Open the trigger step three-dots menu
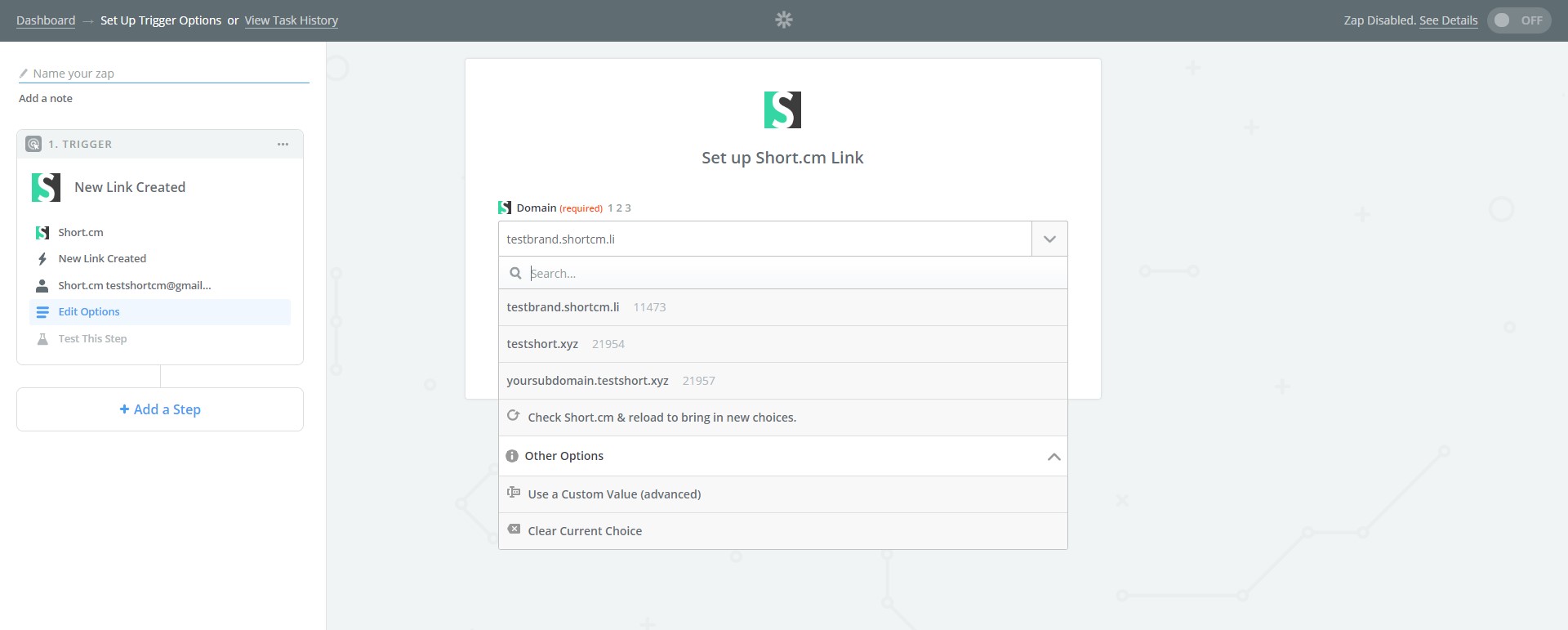 283,145
